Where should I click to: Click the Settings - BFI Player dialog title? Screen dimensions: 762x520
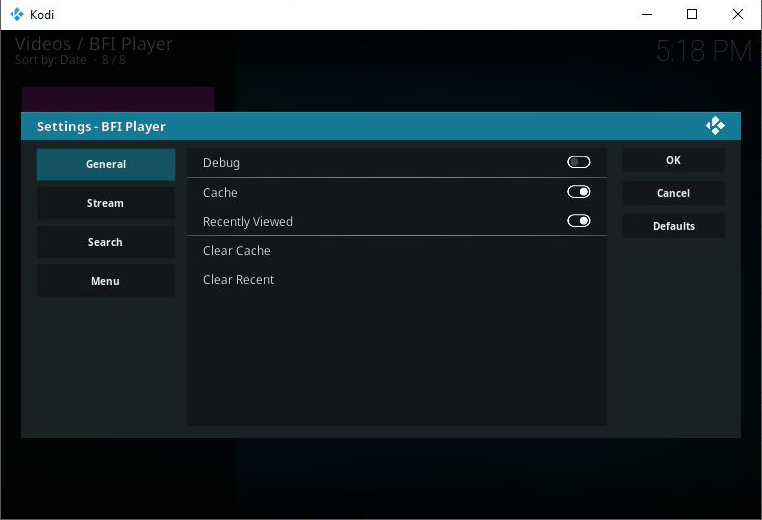coord(101,127)
